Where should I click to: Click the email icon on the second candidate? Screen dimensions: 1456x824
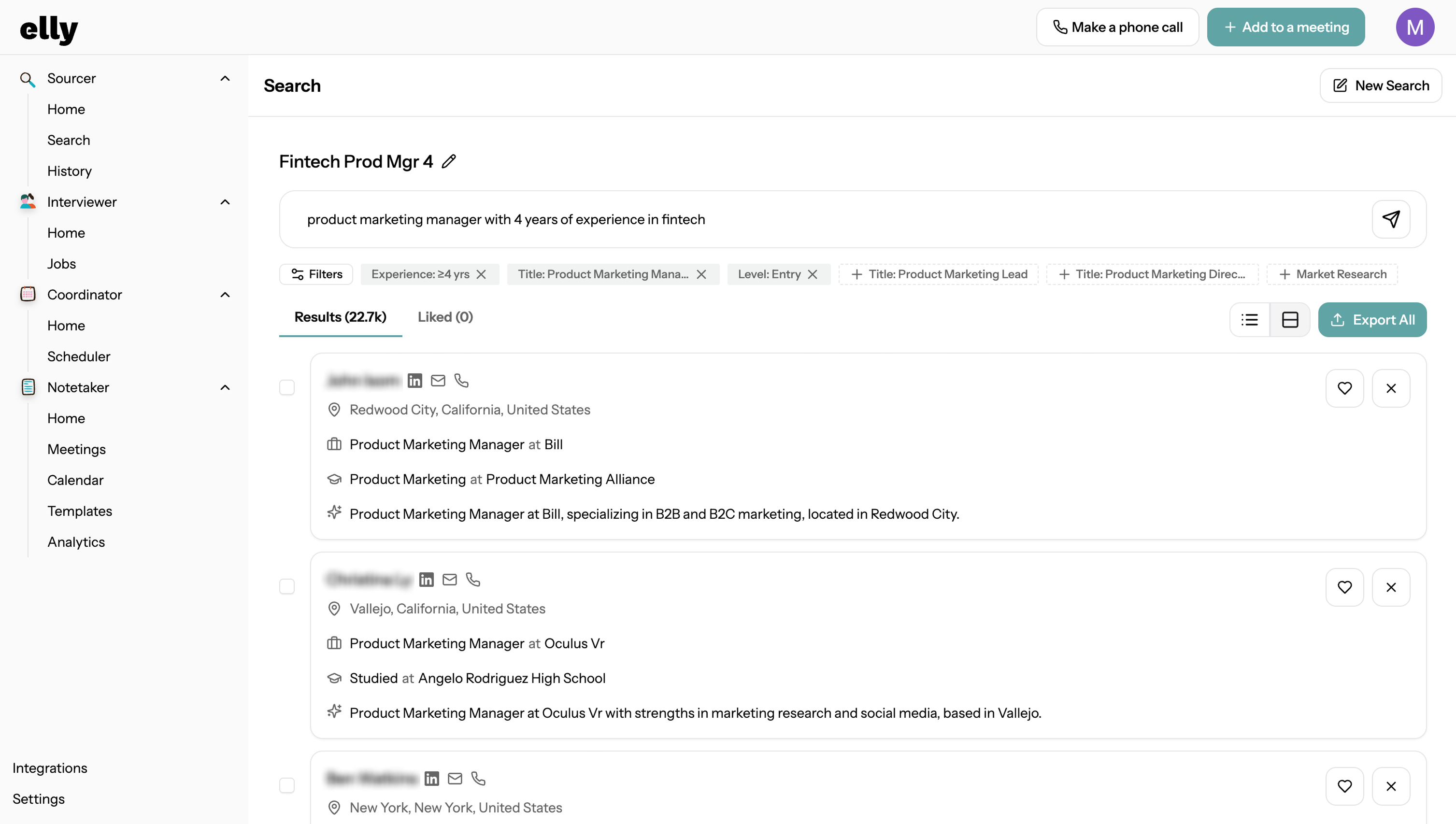[449, 579]
